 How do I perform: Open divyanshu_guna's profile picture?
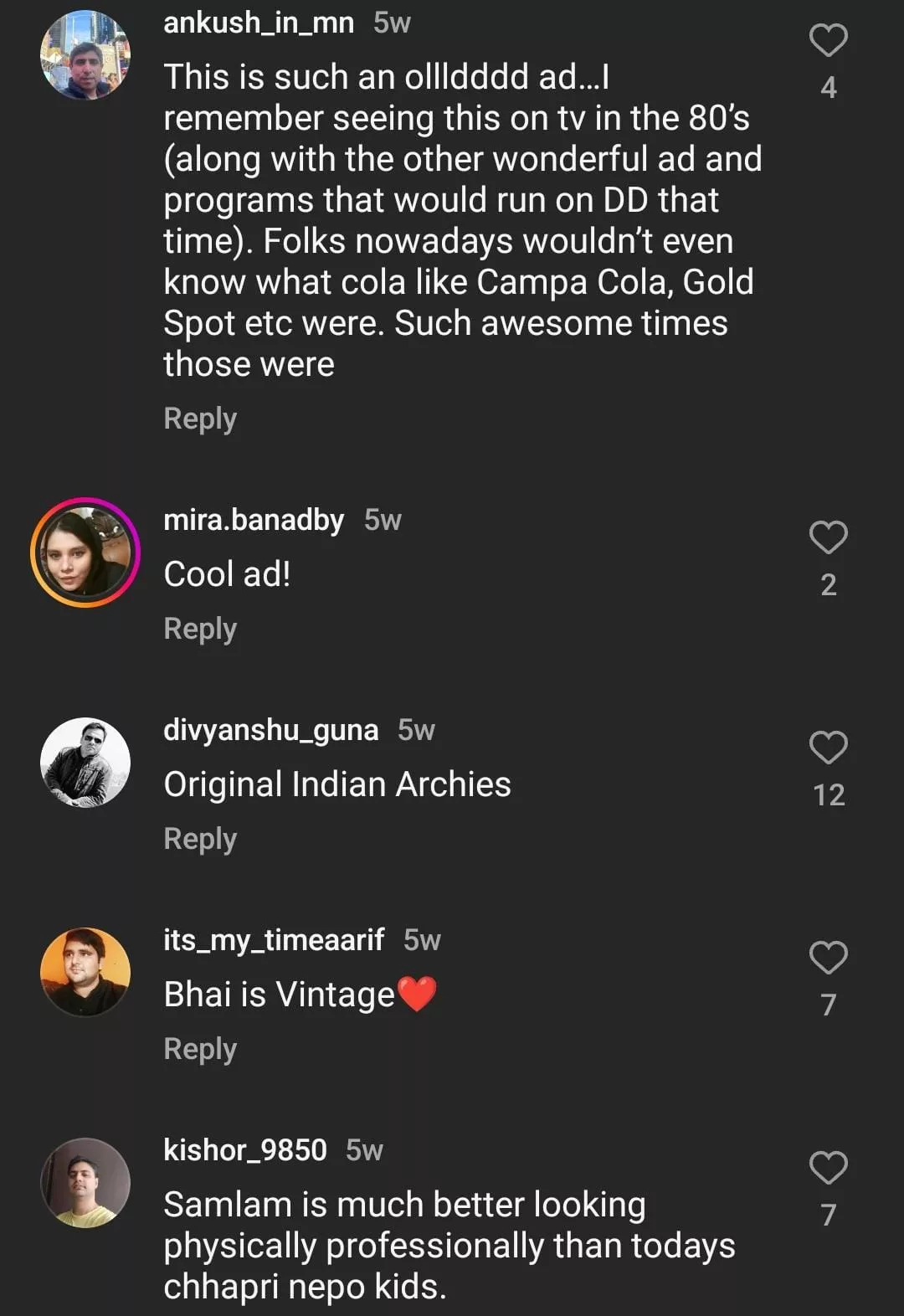coord(85,763)
